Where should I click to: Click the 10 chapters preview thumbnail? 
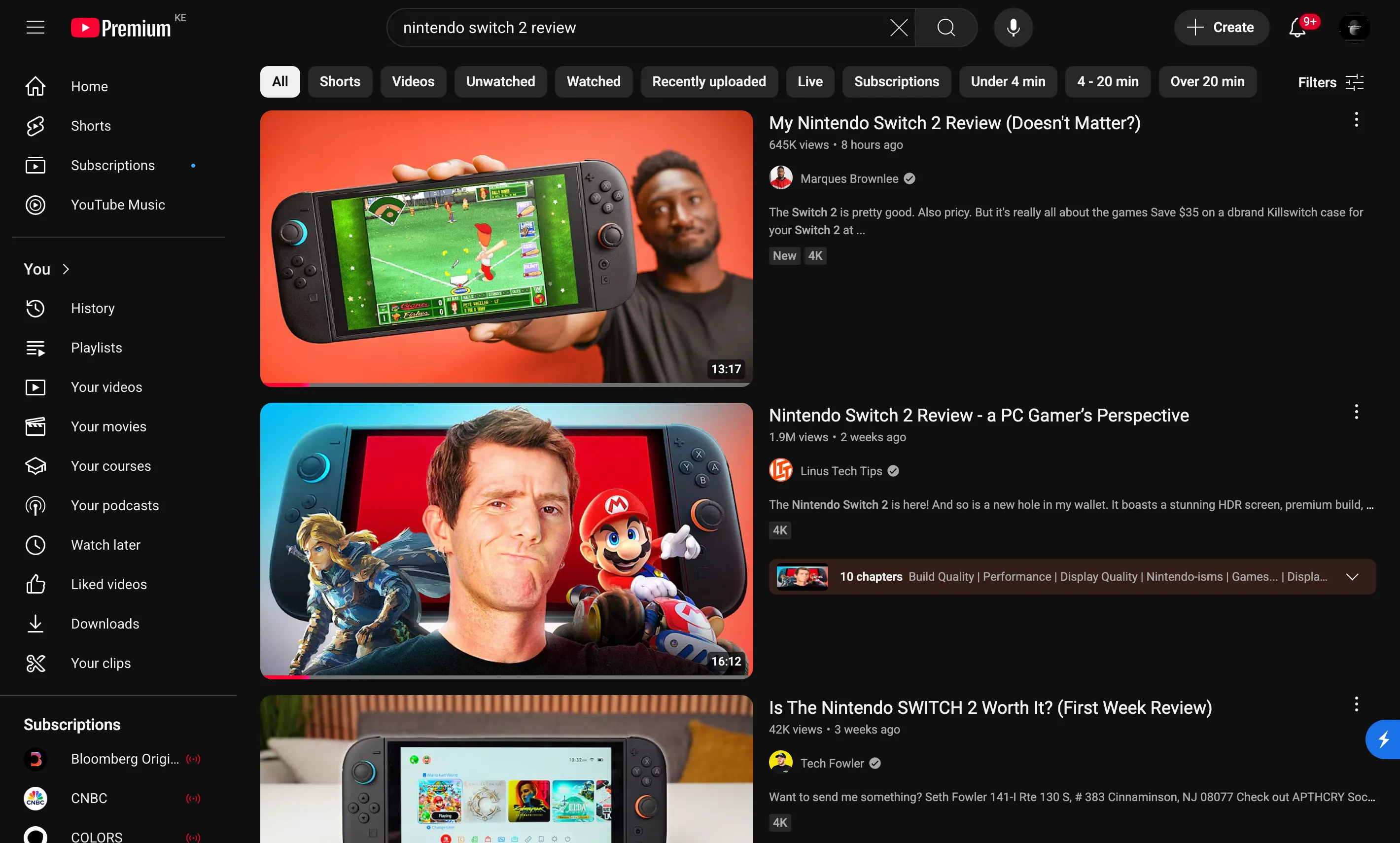(802, 577)
